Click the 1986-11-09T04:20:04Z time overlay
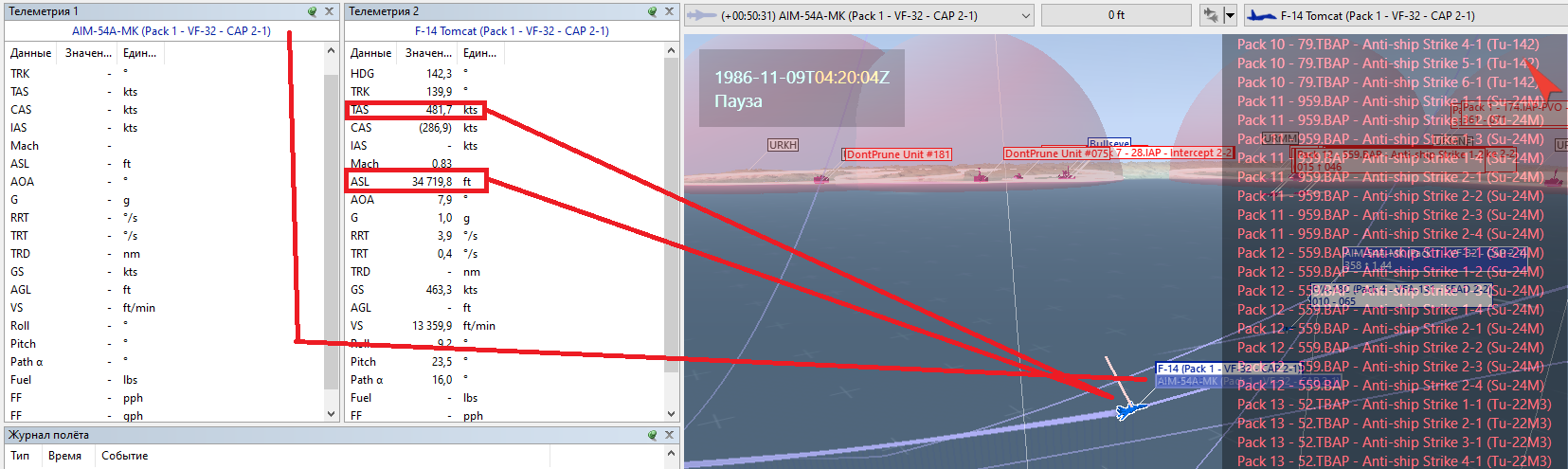This screenshot has width=1568, height=469. pos(802,78)
